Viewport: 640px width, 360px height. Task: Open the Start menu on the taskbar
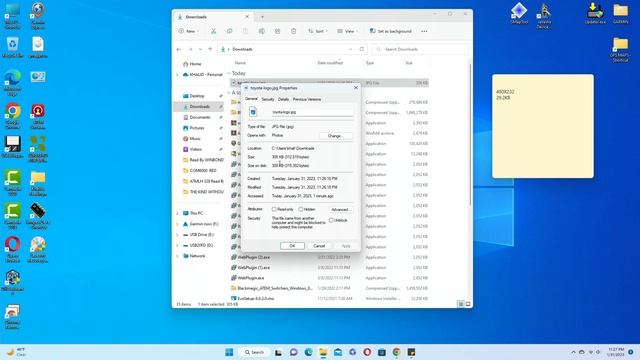click(229, 352)
